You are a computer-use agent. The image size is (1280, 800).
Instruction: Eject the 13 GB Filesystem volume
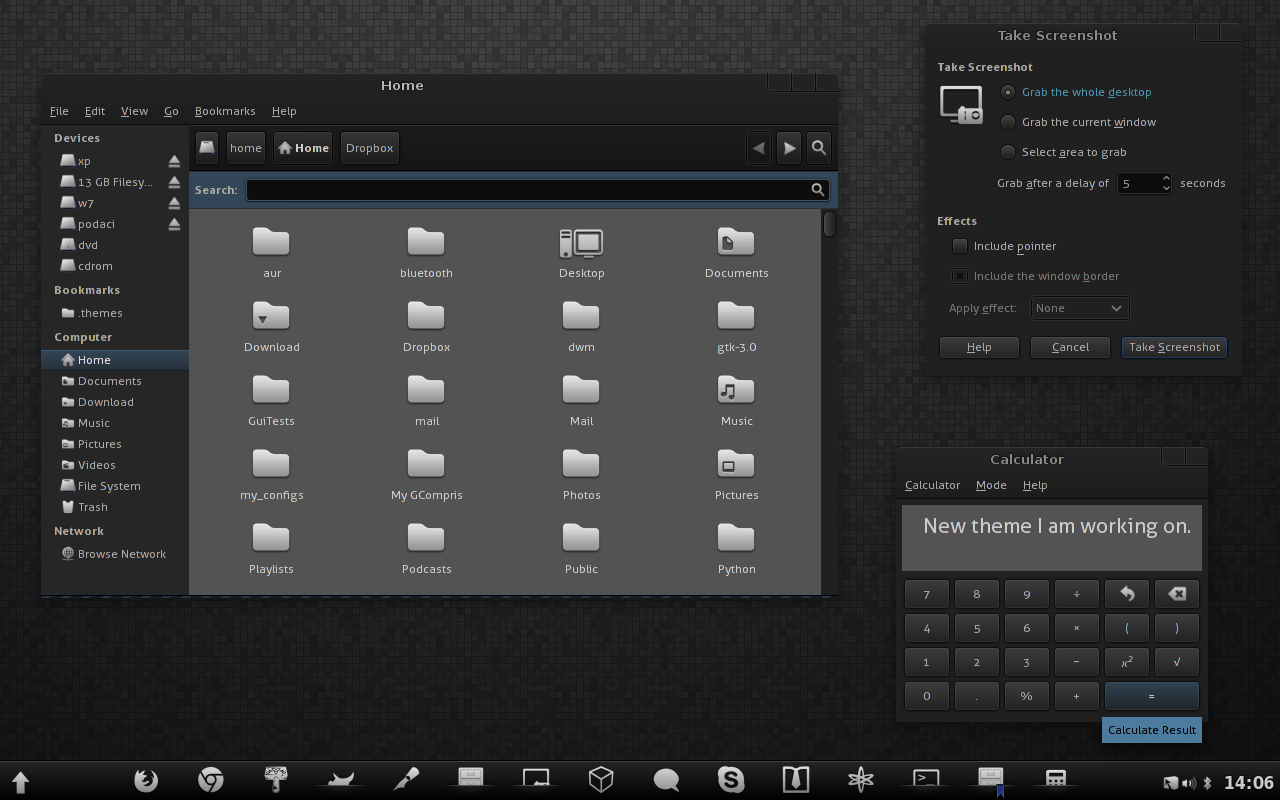tap(174, 182)
